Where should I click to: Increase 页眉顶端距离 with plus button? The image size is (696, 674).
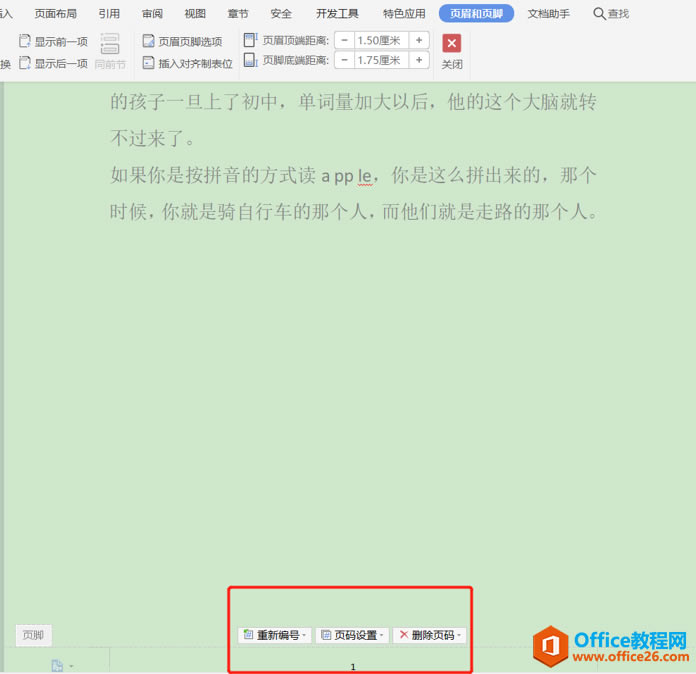(419, 40)
